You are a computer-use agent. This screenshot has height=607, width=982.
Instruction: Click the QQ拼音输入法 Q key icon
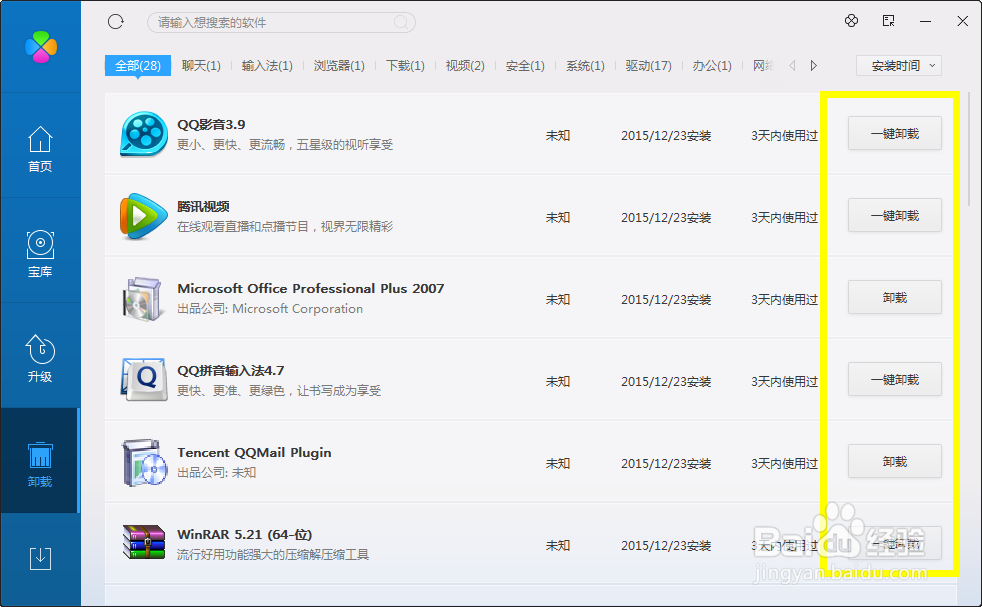(144, 380)
